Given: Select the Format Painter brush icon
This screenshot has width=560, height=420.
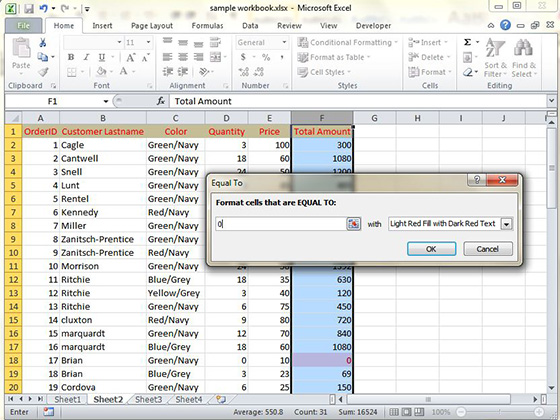Looking at the screenshot, I should [43, 72].
